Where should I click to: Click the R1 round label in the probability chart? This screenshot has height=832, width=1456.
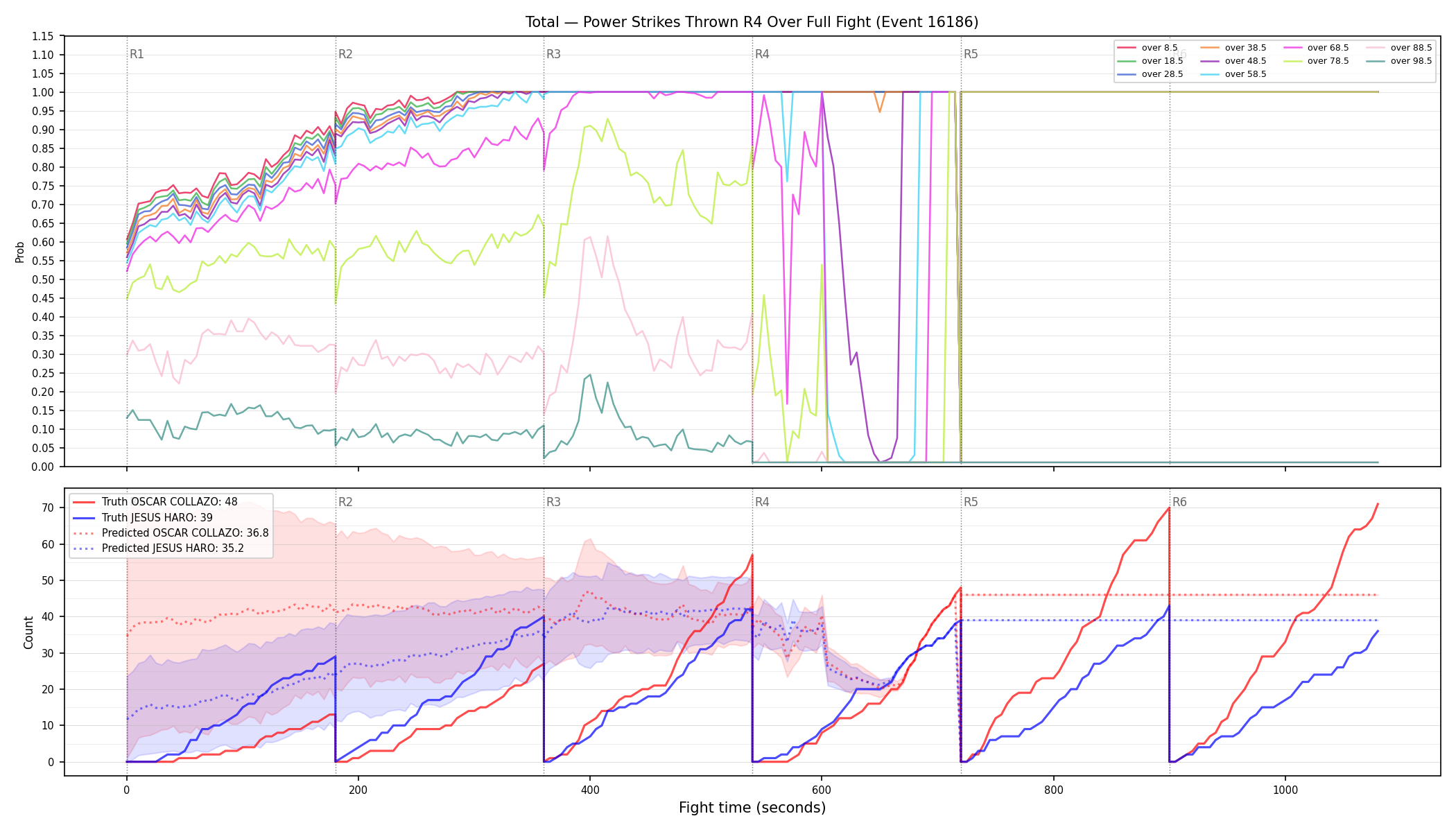137,54
